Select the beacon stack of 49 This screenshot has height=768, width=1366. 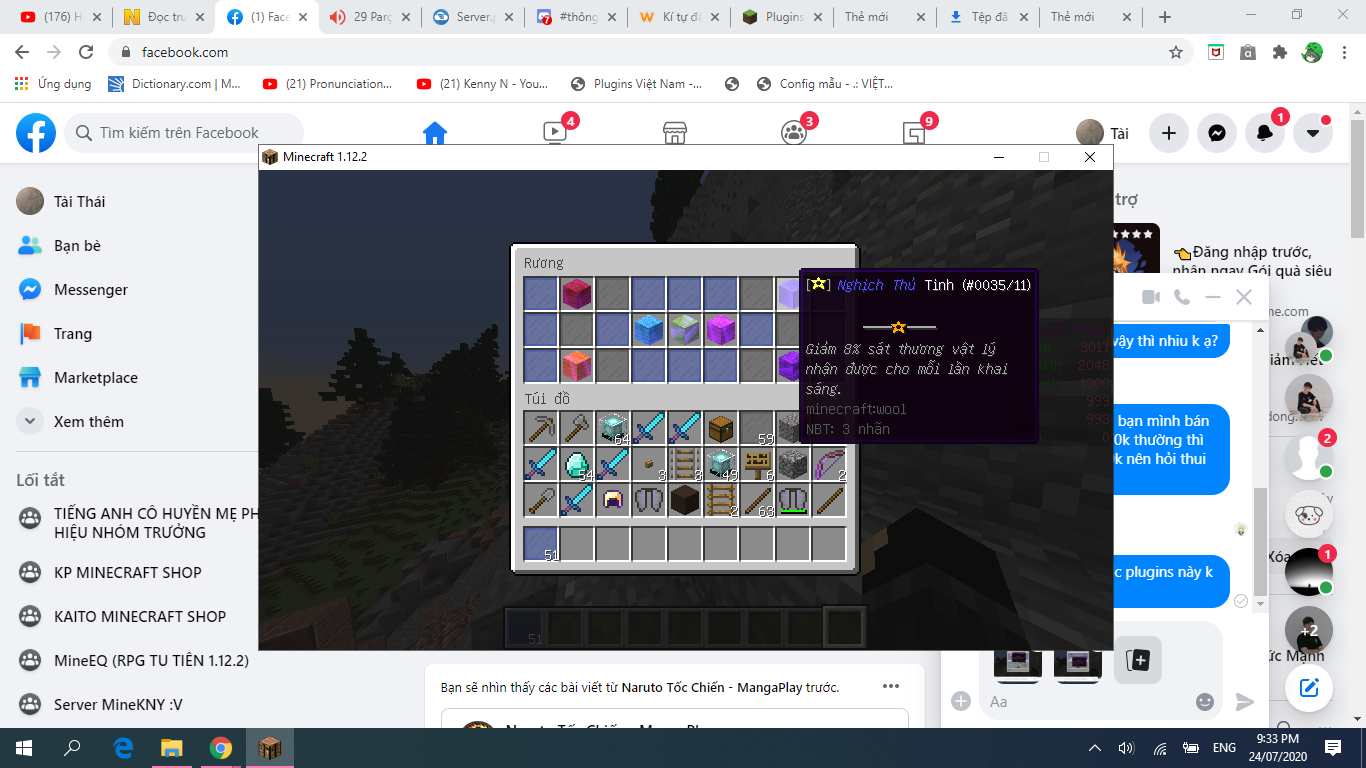click(x=721, y=464)
